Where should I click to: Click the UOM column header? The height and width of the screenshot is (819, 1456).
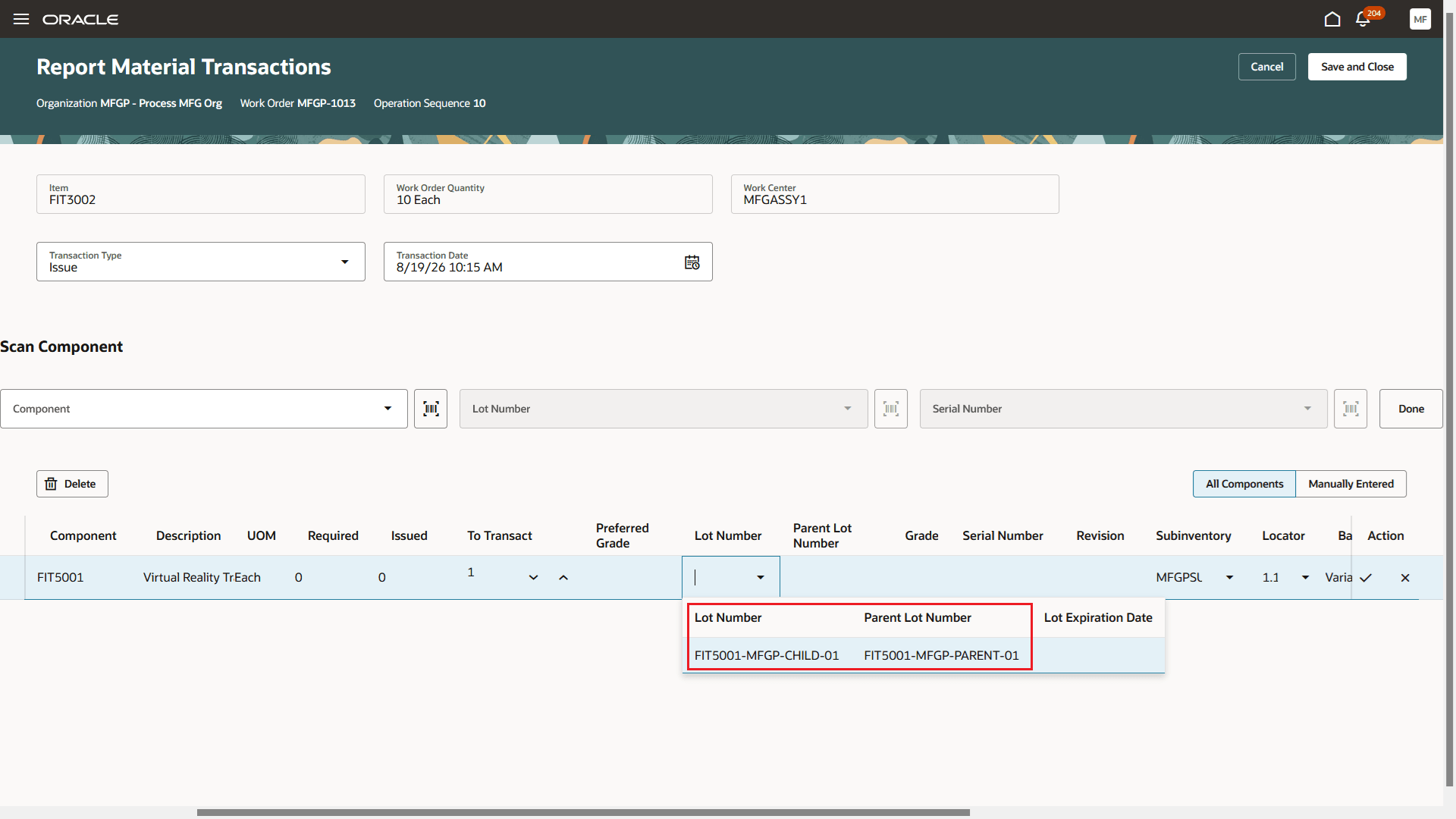point(262,536)
